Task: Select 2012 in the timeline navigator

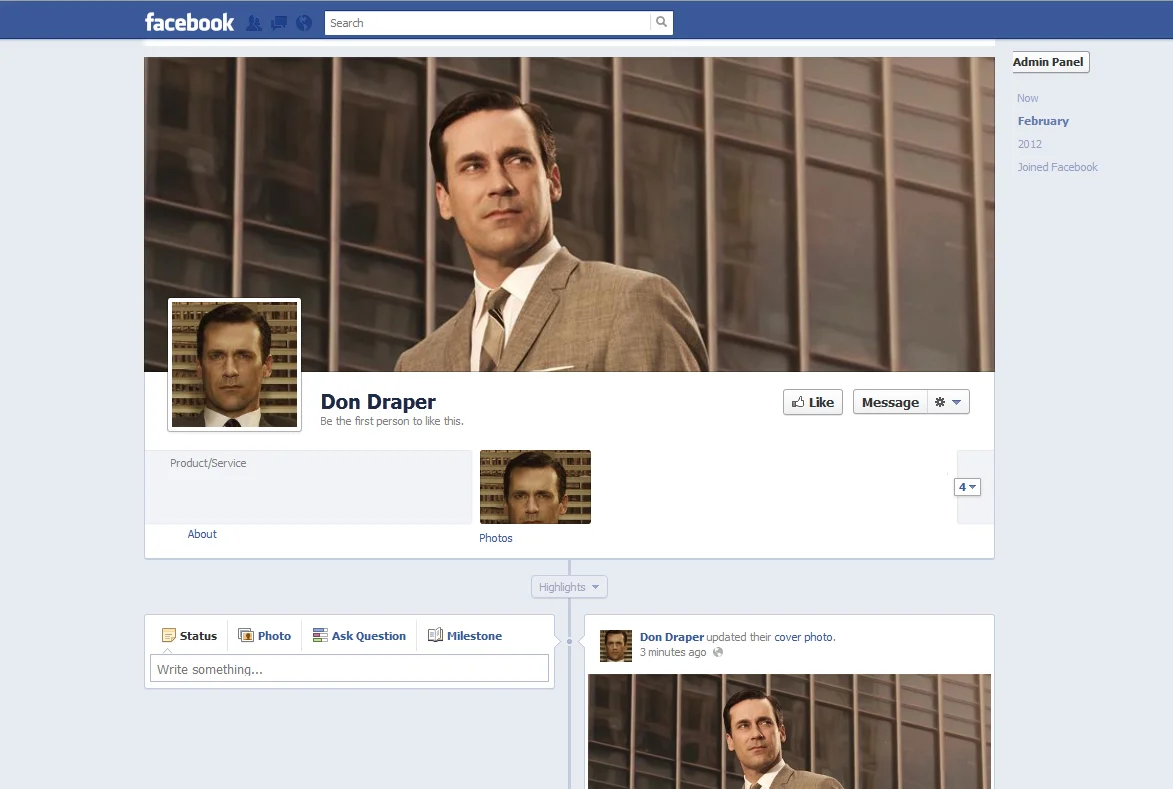Action: pyautogui.click(x=1030, y=144)
